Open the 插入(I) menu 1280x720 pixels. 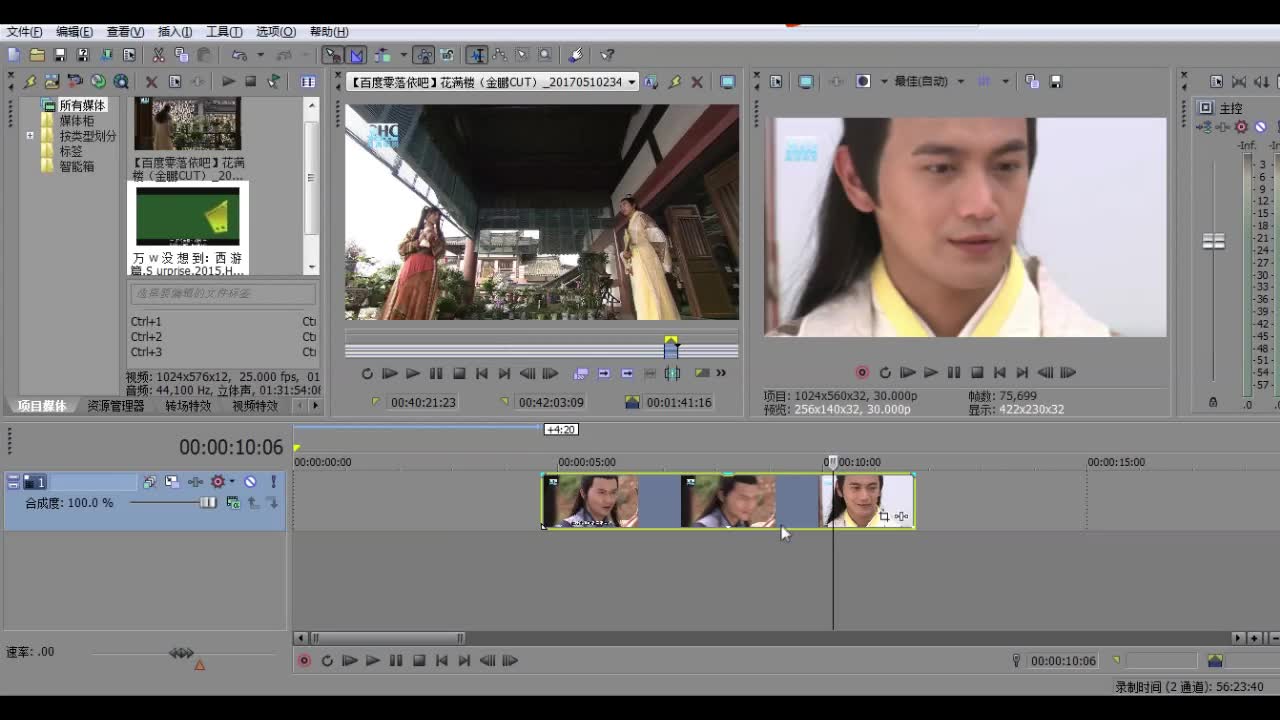click(x=175, y=32)
